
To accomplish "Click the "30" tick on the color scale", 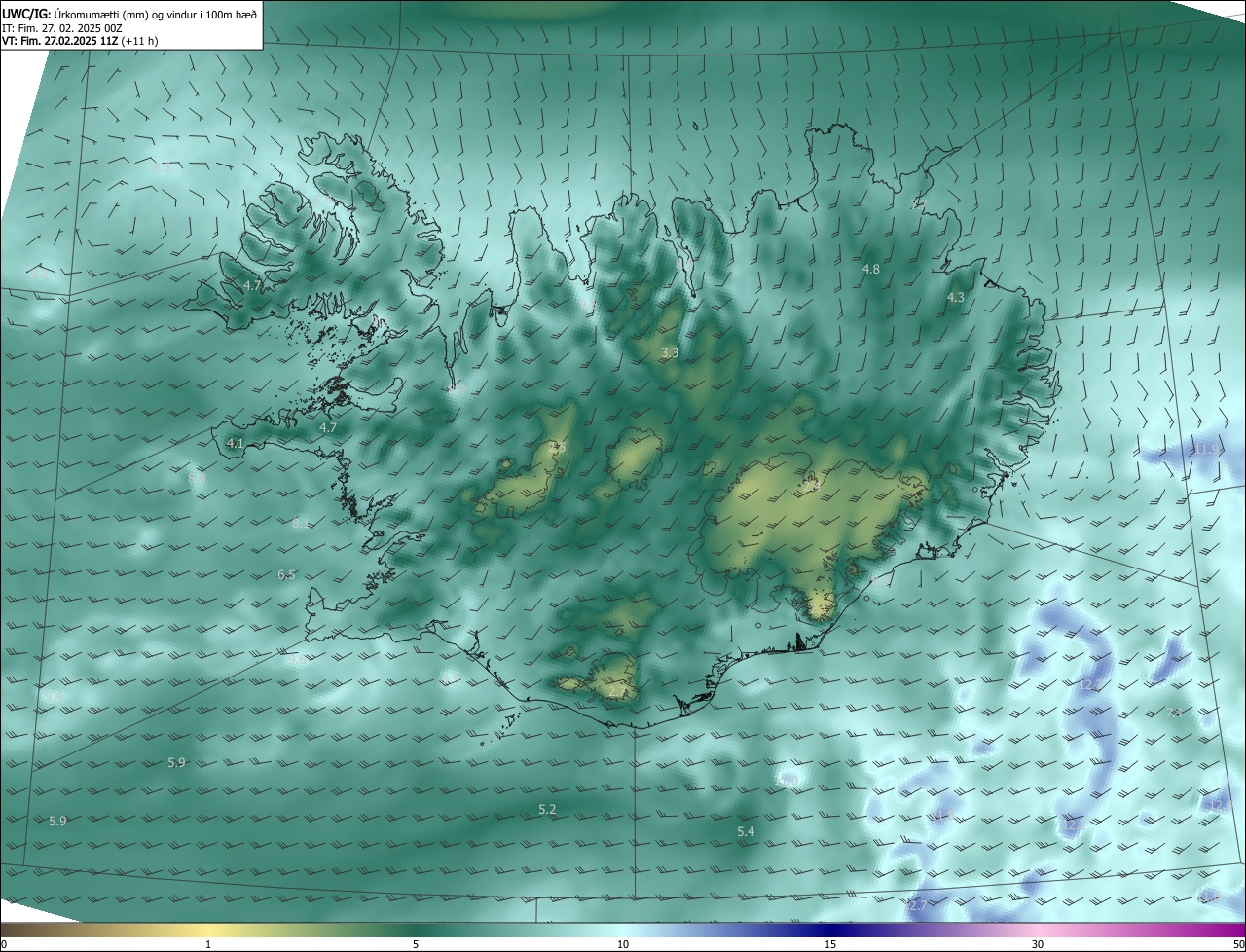I will pos(1038,944).
